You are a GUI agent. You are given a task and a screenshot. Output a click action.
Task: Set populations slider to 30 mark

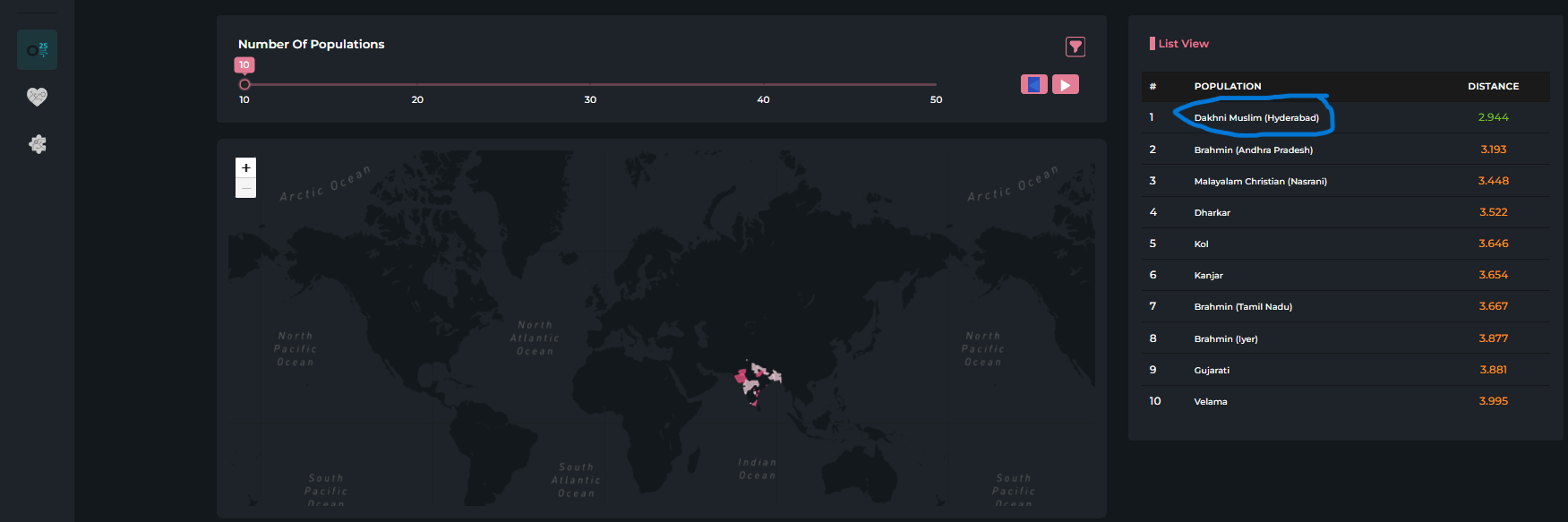click(590, 84)
